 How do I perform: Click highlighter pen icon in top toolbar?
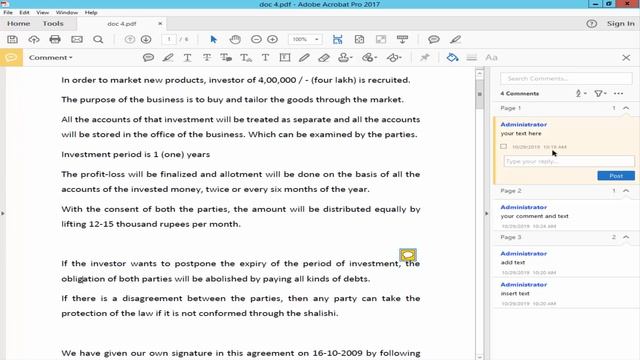[455, 40]
